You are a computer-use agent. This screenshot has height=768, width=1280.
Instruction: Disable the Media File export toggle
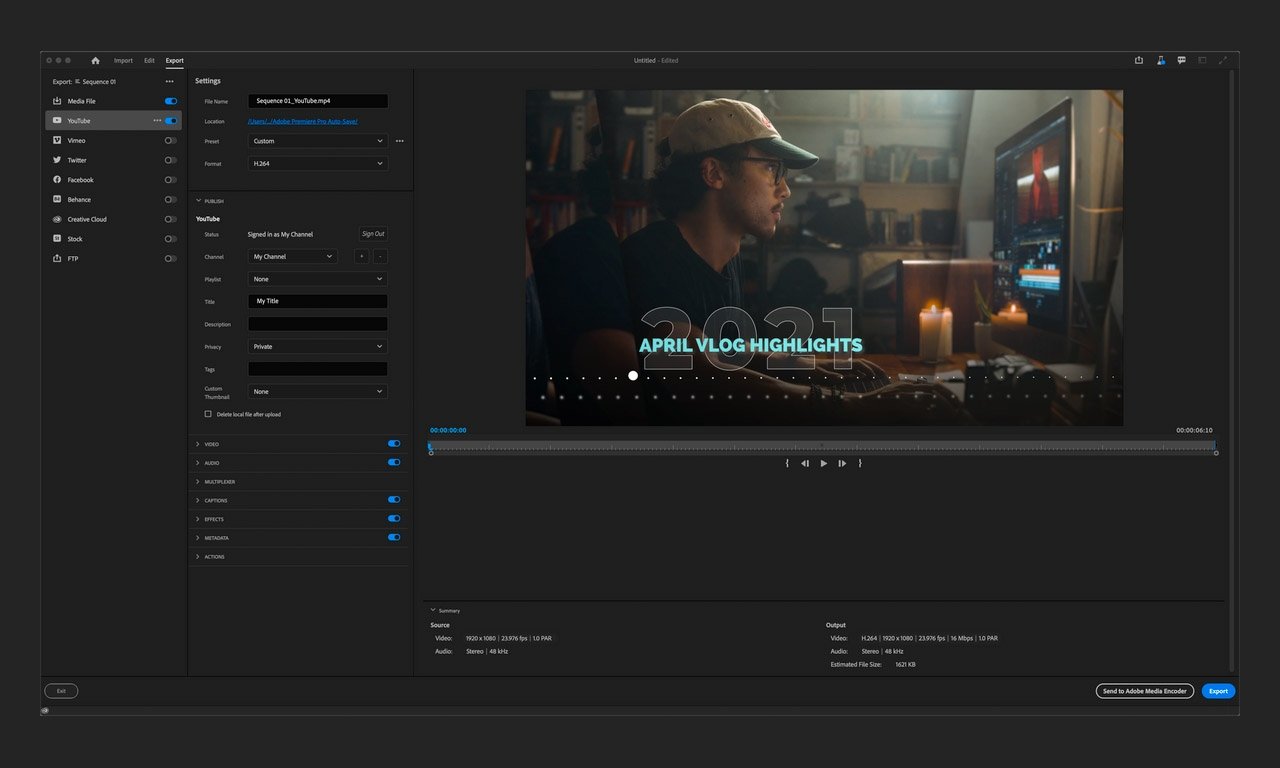[x=171, y=101]
